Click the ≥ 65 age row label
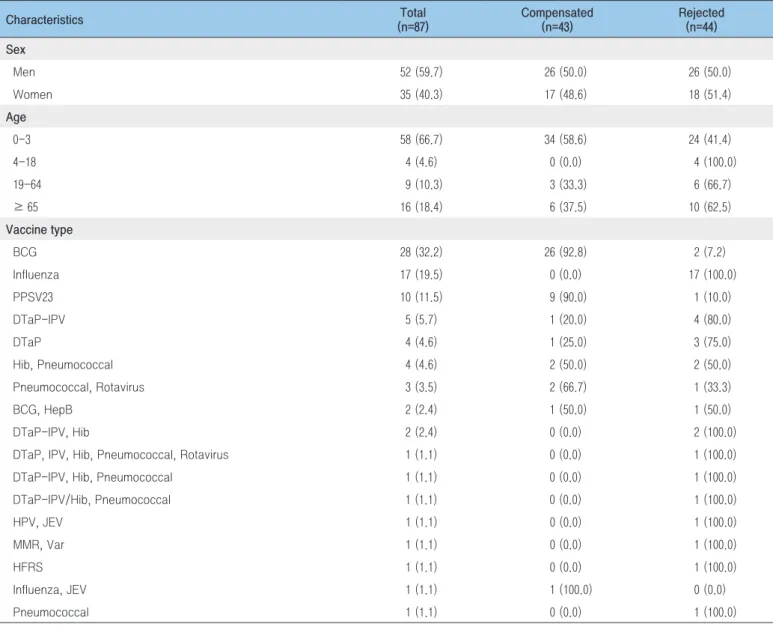The image size is (773, 627). pyautogui.click(x=26, y=207)
